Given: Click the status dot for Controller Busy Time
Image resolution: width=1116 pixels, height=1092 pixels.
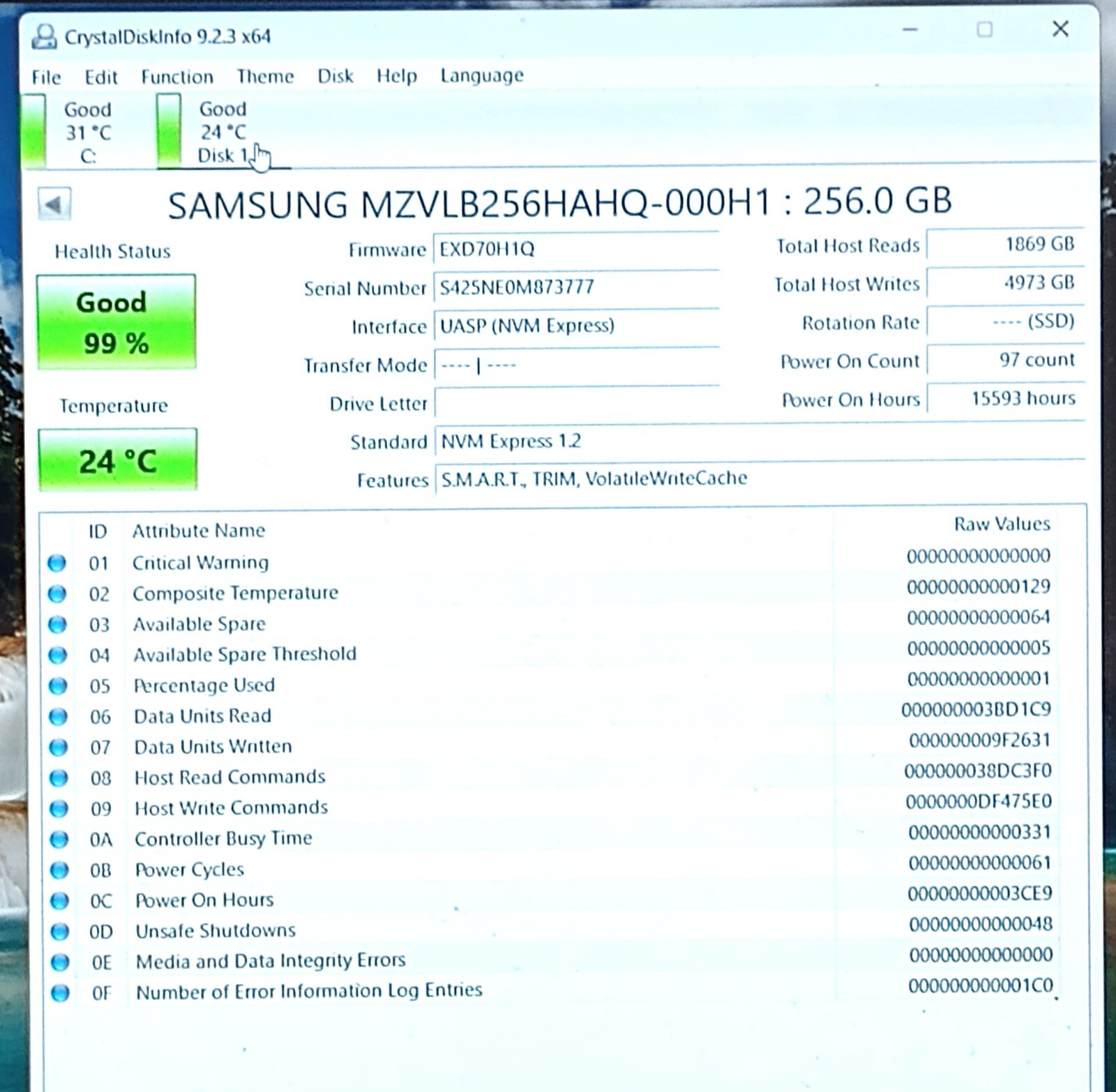Looking at the screenshot, I should click(59, 839).
